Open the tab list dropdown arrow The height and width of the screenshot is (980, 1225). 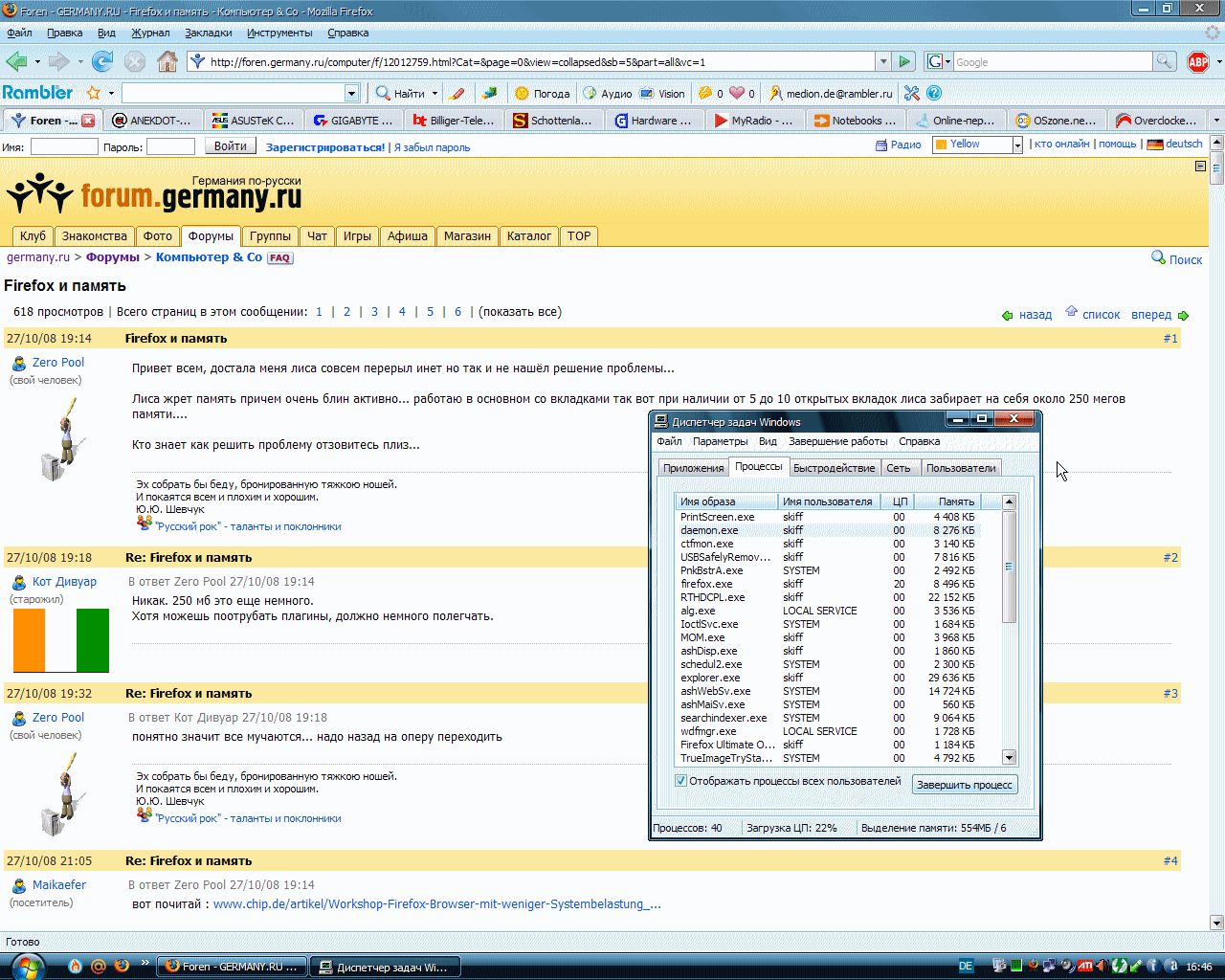coord(1216,121)
